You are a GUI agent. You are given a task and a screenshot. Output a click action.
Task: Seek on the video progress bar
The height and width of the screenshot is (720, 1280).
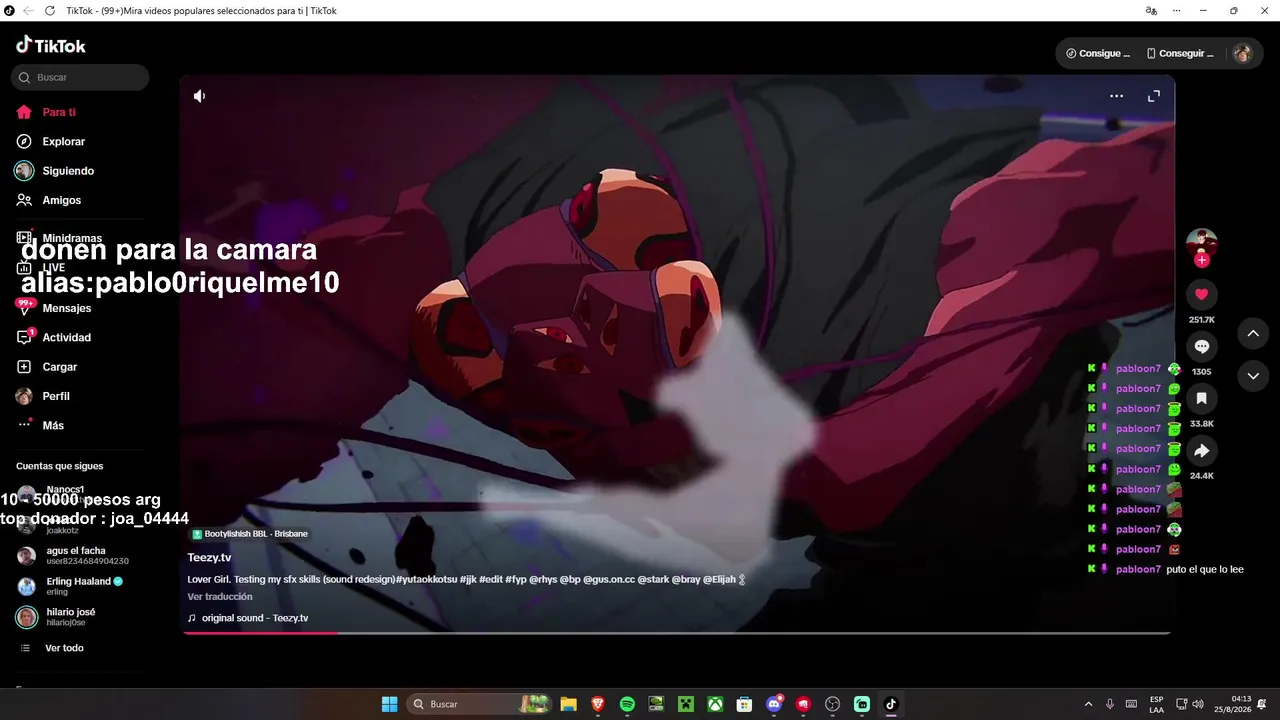coord(676,633)
